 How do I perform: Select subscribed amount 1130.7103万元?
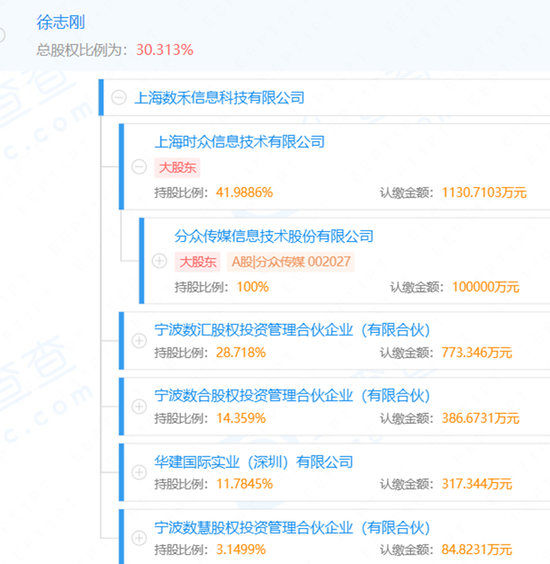pos(484,193)
